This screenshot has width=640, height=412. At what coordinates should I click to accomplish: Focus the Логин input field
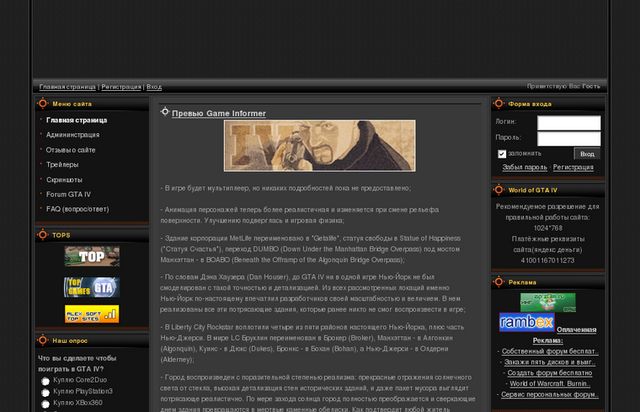[x=569, y=122]
